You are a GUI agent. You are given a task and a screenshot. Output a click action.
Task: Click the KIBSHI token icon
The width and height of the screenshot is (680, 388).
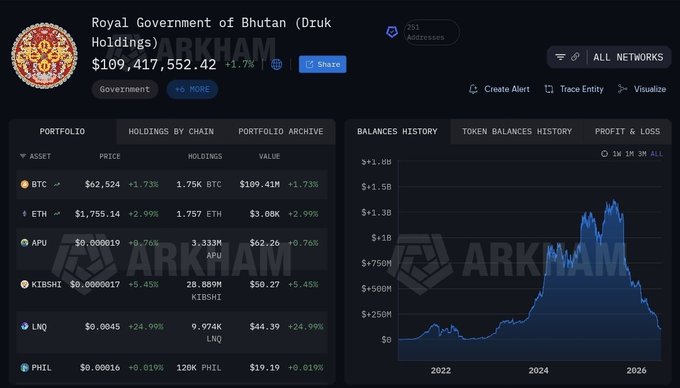(25, 284)
